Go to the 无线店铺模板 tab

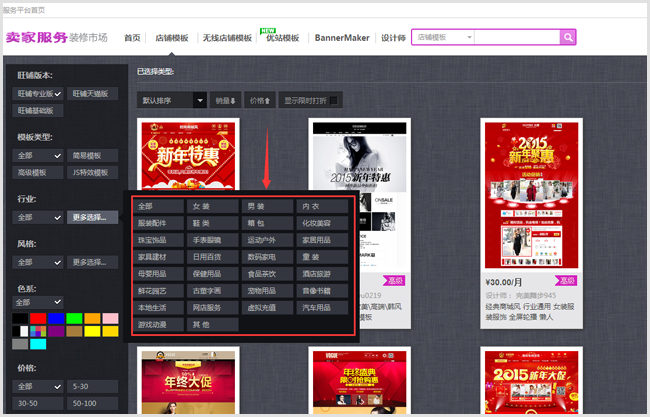click(227, 38)
